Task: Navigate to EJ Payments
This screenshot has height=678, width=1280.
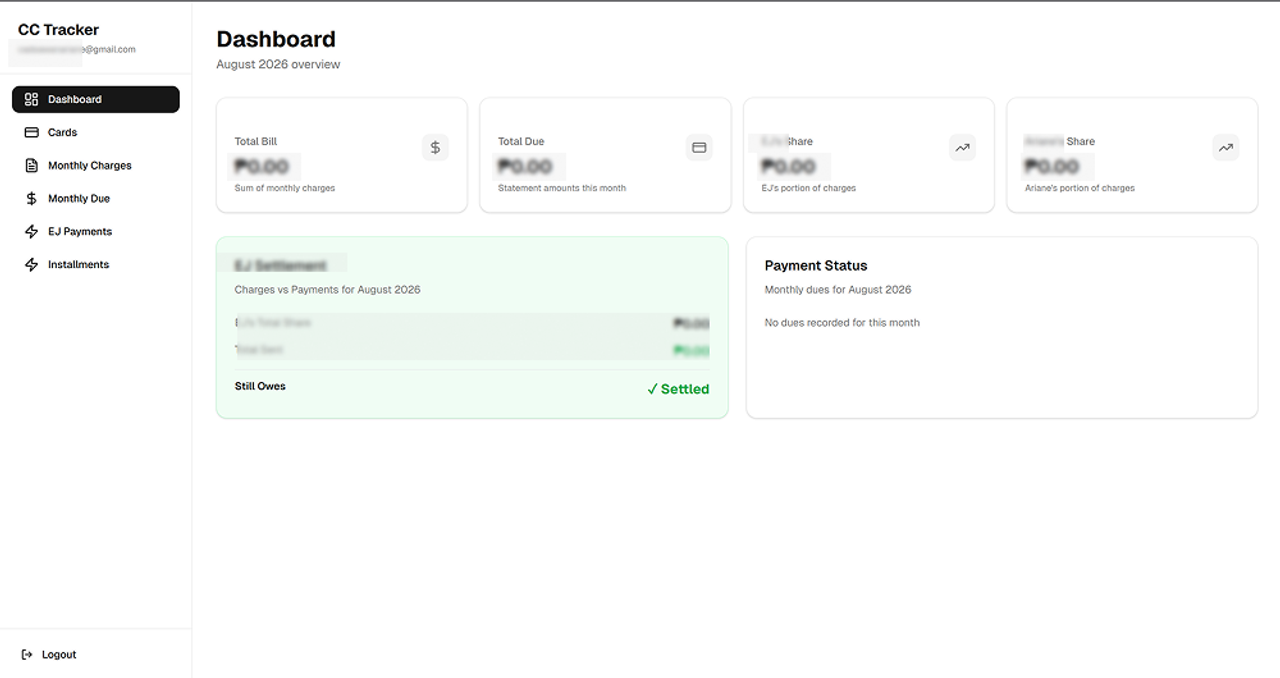Action: click(x=96, y=231)
